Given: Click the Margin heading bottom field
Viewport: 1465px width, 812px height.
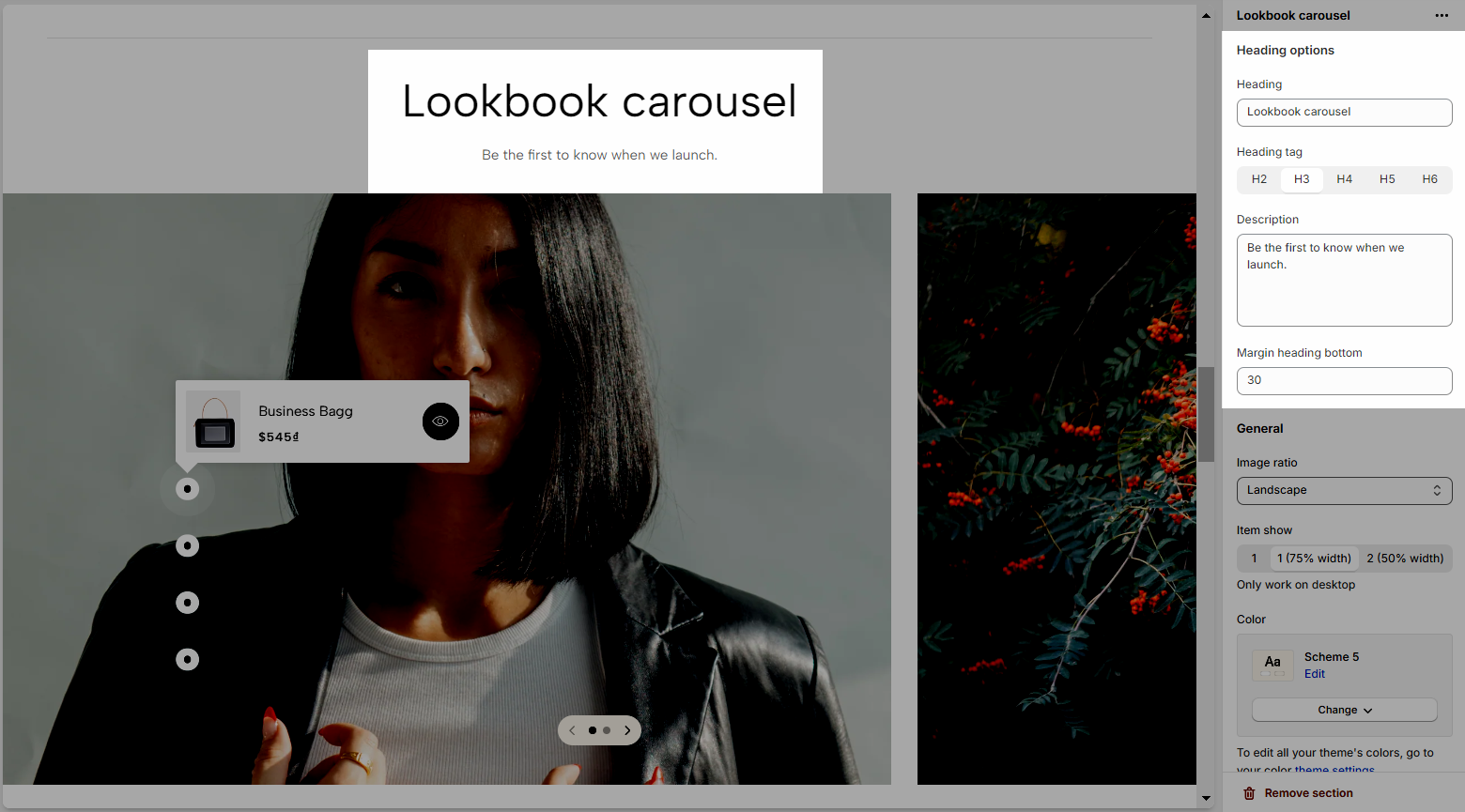Looking at the screenshot, I should click(x=1344, y=380).
